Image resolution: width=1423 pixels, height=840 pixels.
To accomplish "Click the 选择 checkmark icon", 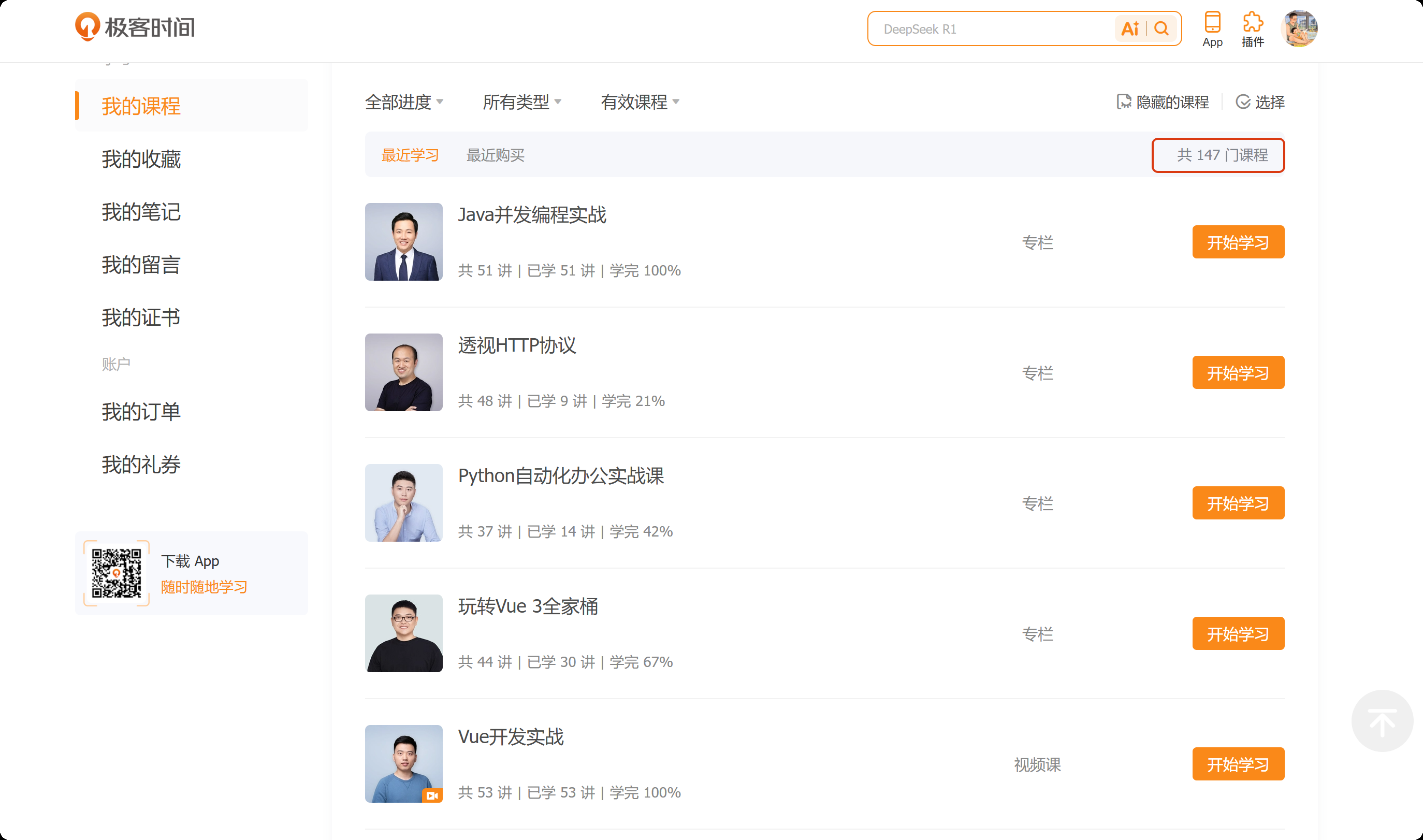I will [1243, 102].
